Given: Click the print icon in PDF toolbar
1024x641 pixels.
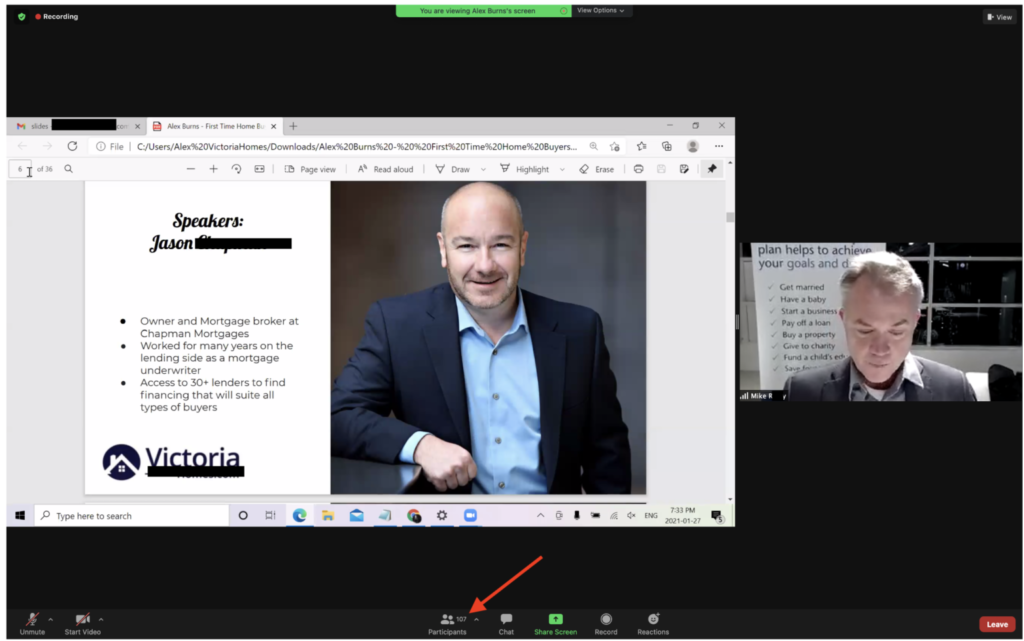Looking at the screenshot, I should pos(638,169).
